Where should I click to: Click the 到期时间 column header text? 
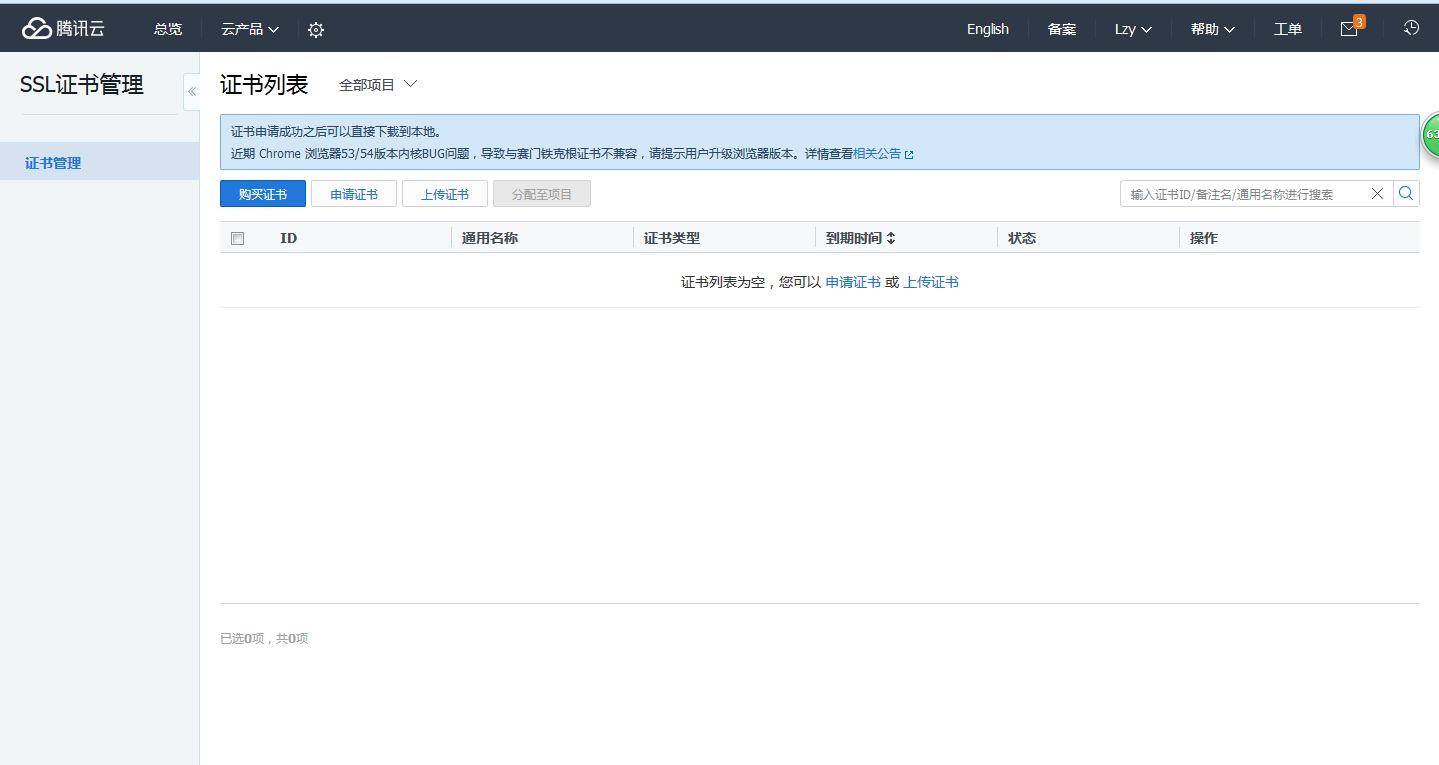854,238
